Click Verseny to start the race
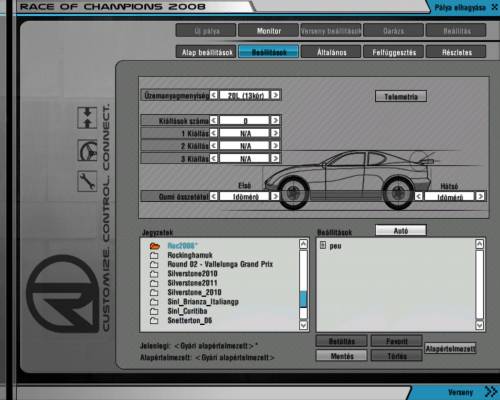Viewport: 500px width, 400px height. click(460, 392)
